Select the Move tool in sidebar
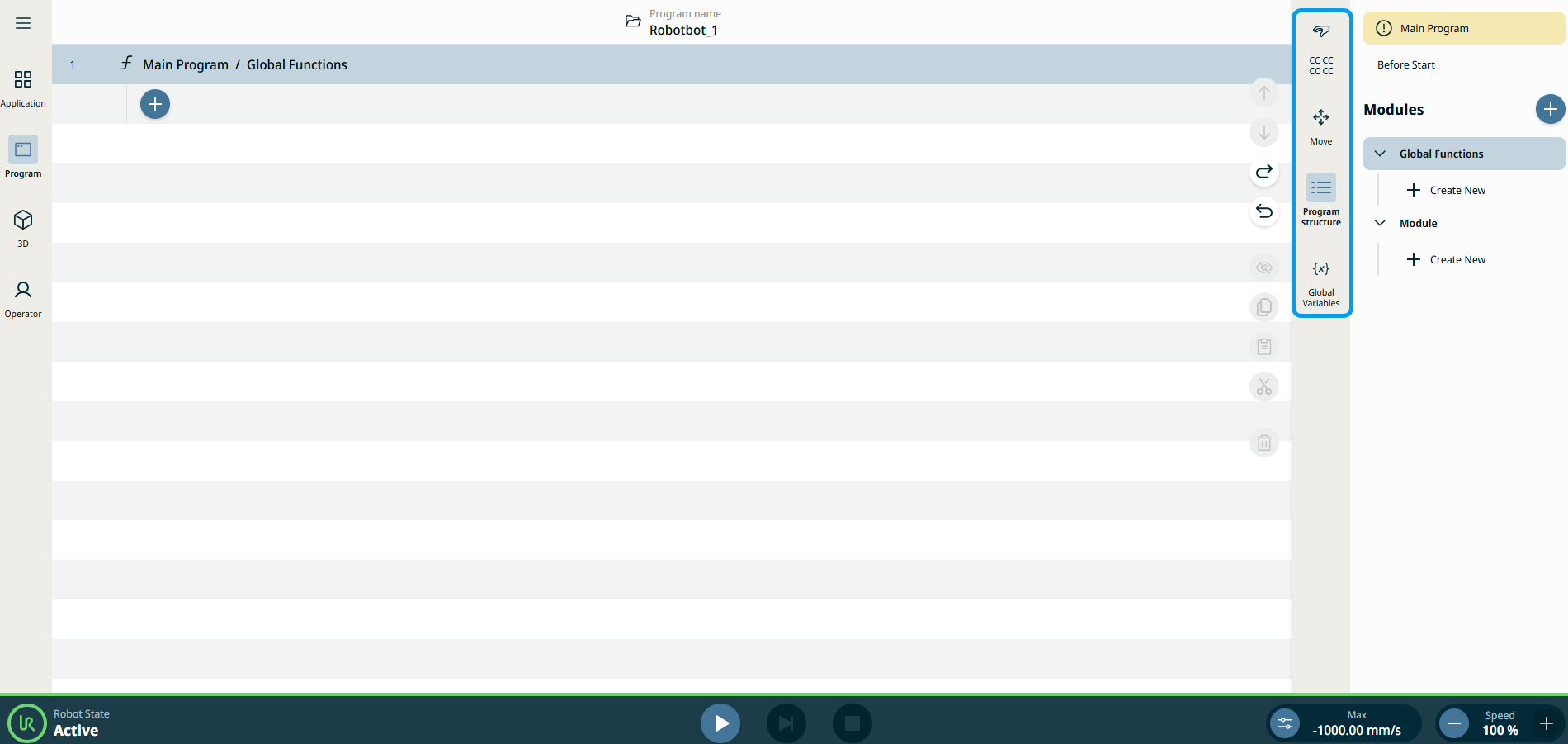The image size is (1568, 744). (x=1320, y=126)
